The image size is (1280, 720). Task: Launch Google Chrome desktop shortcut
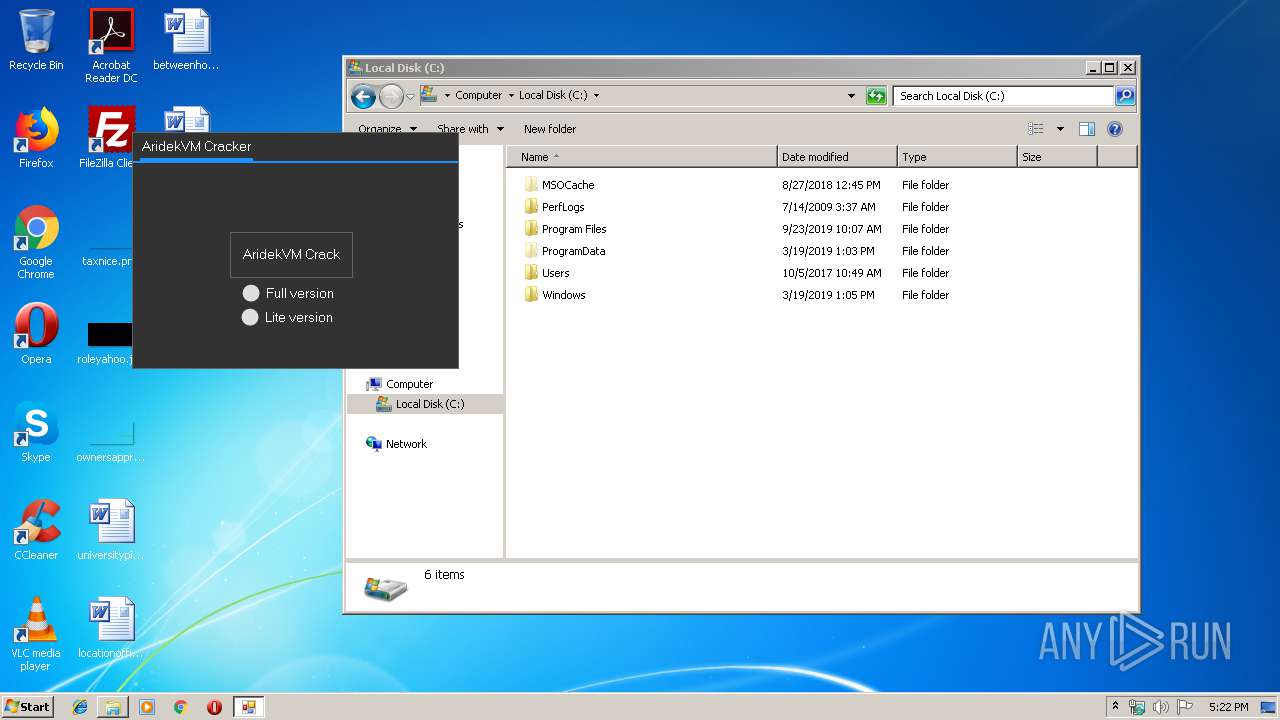point(36,243)
